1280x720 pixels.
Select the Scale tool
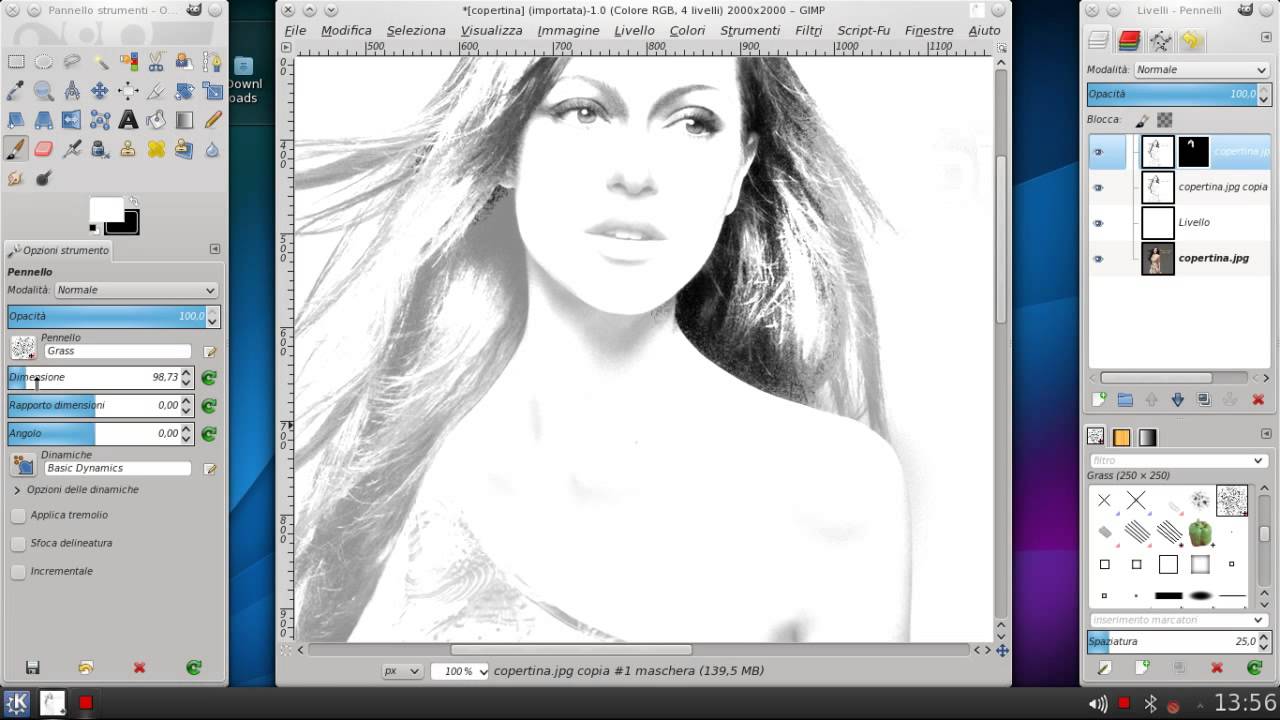click(212, 91)
